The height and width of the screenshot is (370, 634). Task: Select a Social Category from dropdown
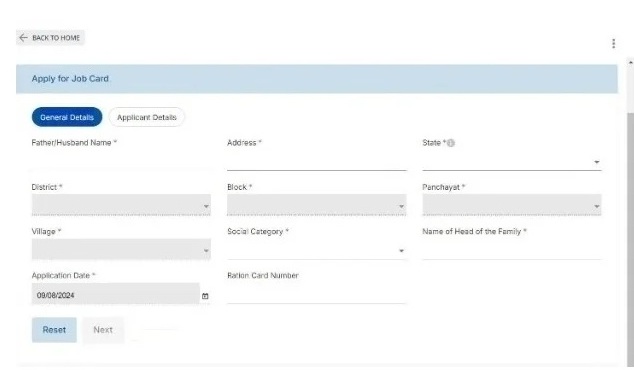pyautogui.click(x=317, y=250)
